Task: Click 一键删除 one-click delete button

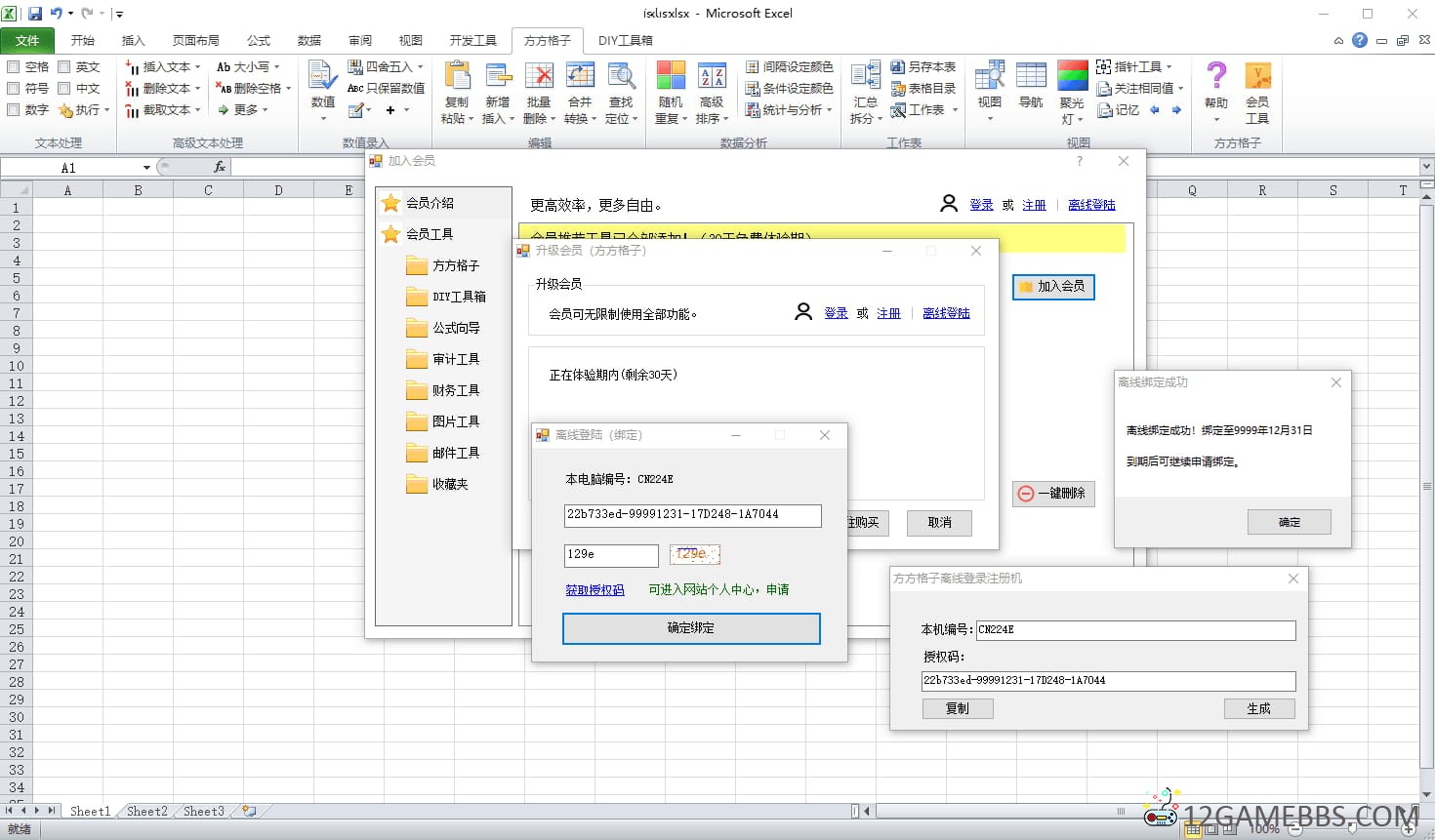Action: click(1053, 494)
